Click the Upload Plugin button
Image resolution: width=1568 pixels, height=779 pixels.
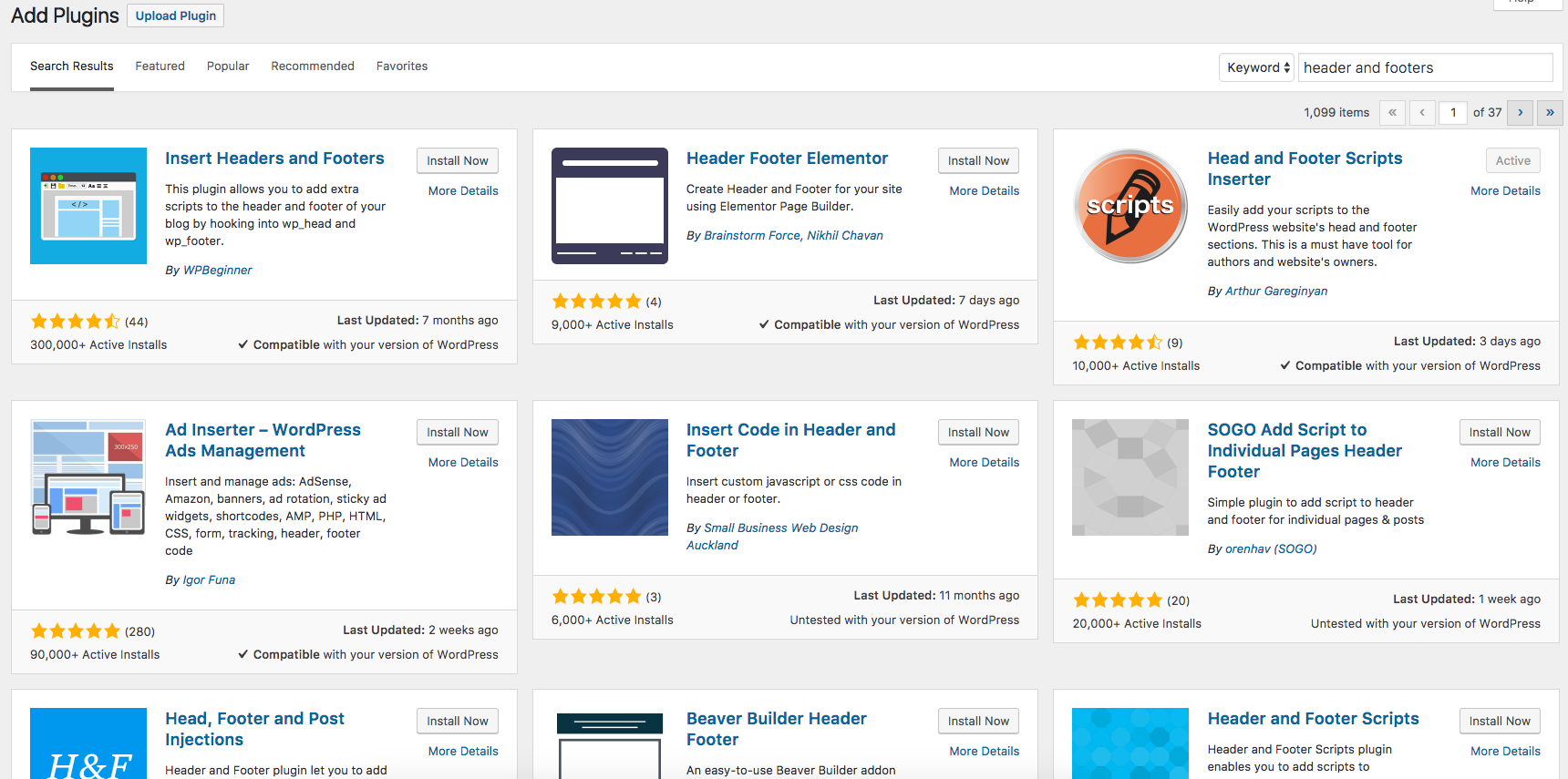(x=176, y=15)
